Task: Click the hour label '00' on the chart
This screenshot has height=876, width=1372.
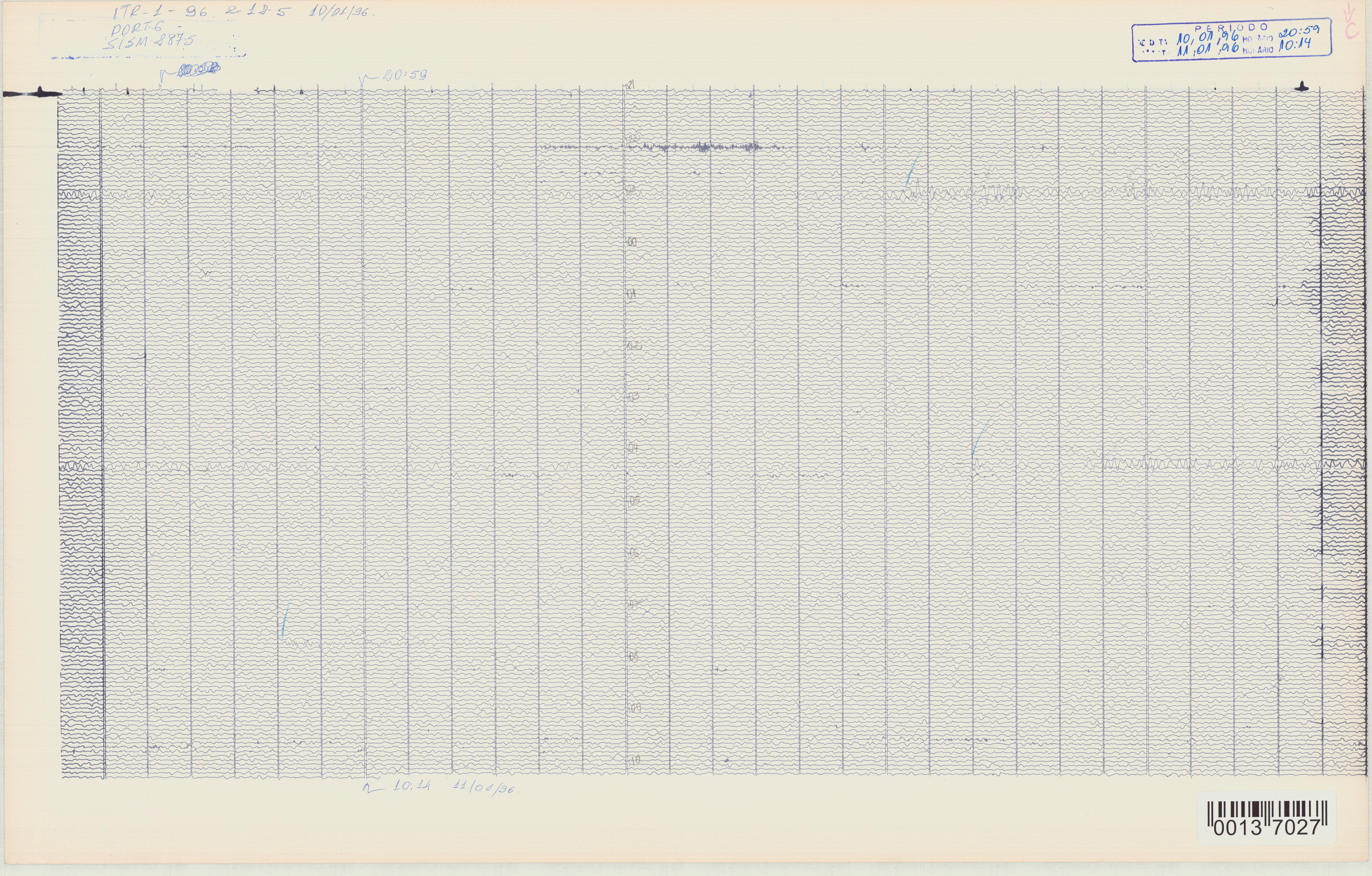Action: (x=632, y=242)
